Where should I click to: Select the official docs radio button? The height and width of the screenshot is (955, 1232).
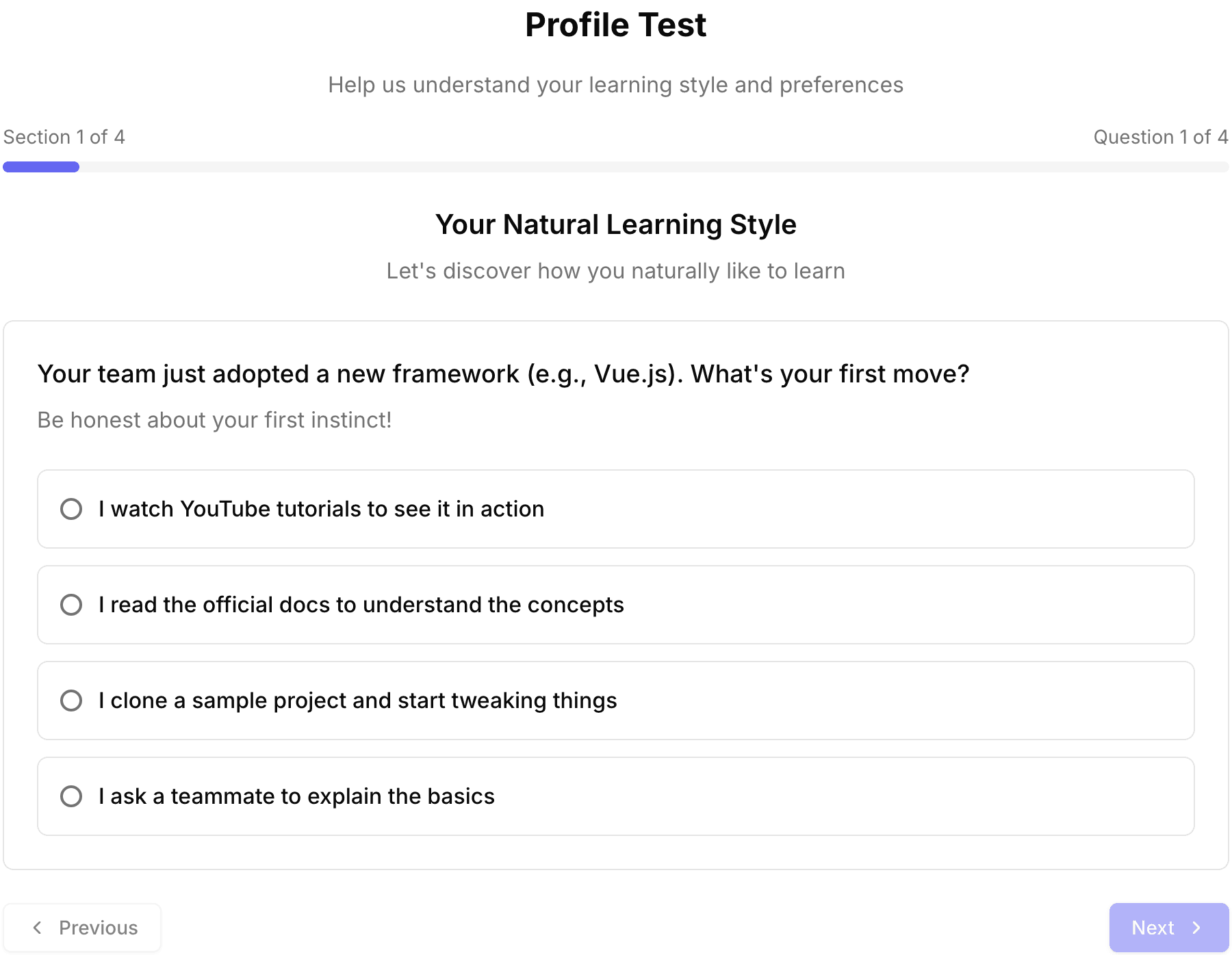(x=71, y=605)
